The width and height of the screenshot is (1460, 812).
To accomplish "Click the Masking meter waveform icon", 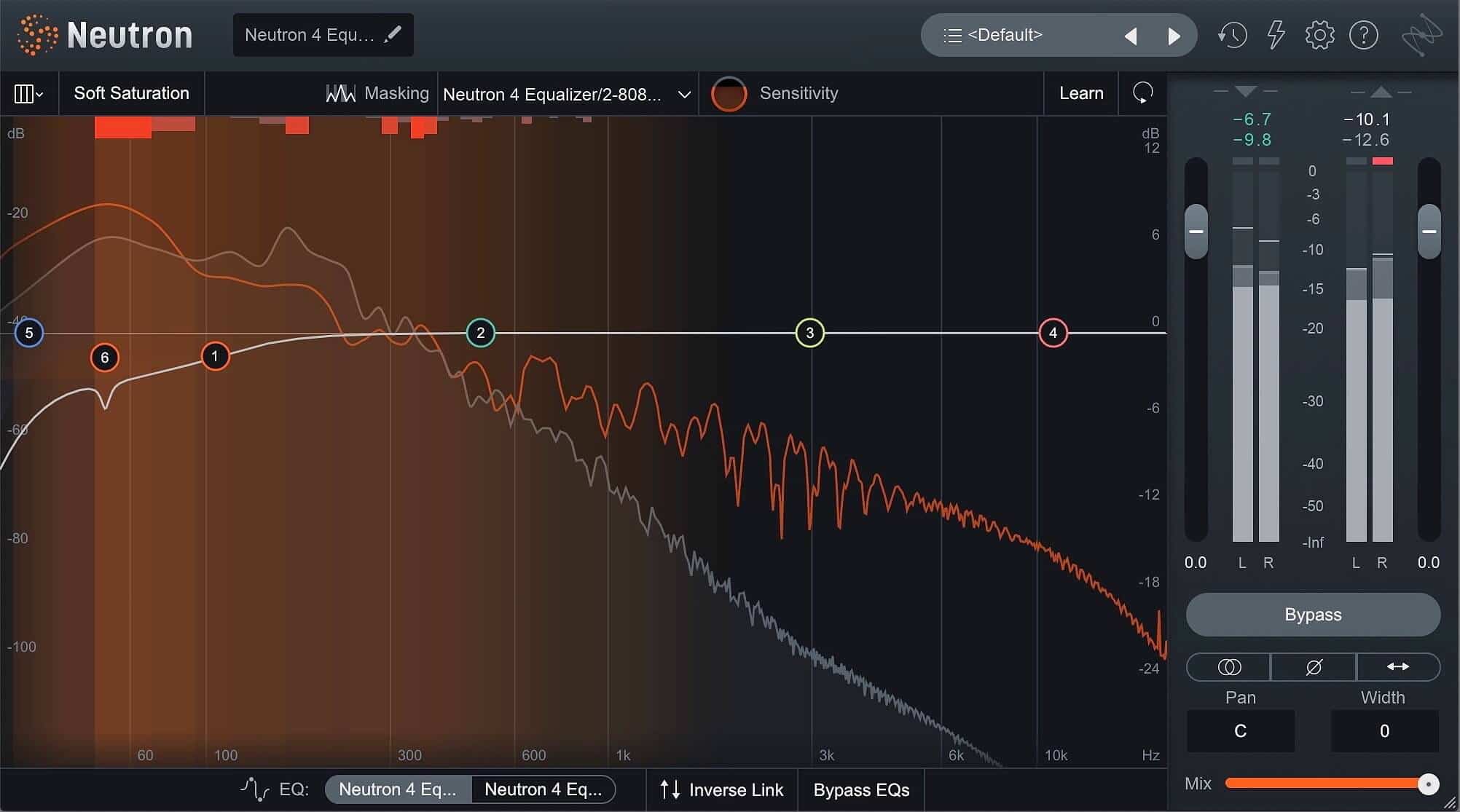I will coord(340,93).
